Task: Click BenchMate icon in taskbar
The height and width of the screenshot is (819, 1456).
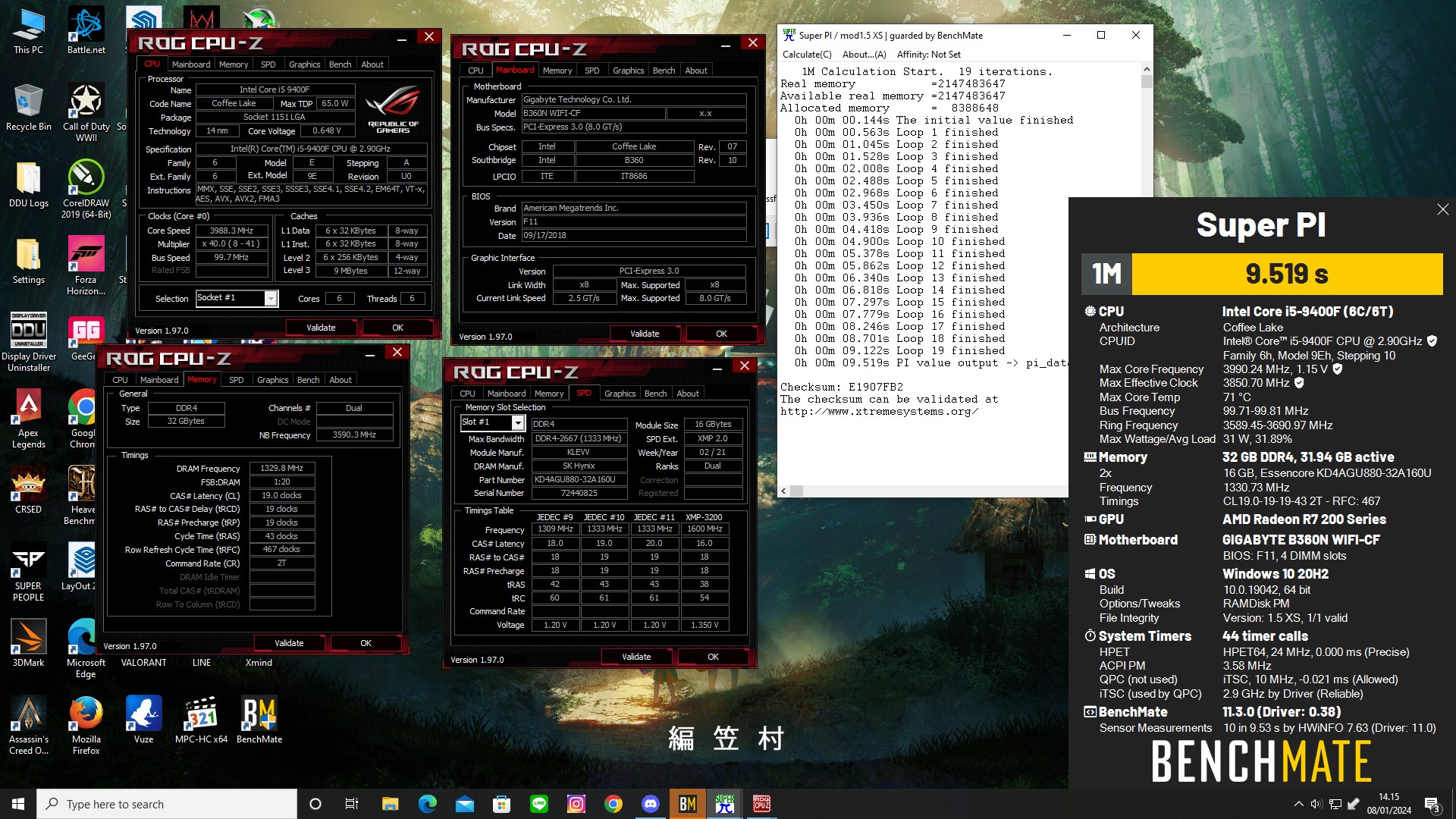Action: point(688,804)
